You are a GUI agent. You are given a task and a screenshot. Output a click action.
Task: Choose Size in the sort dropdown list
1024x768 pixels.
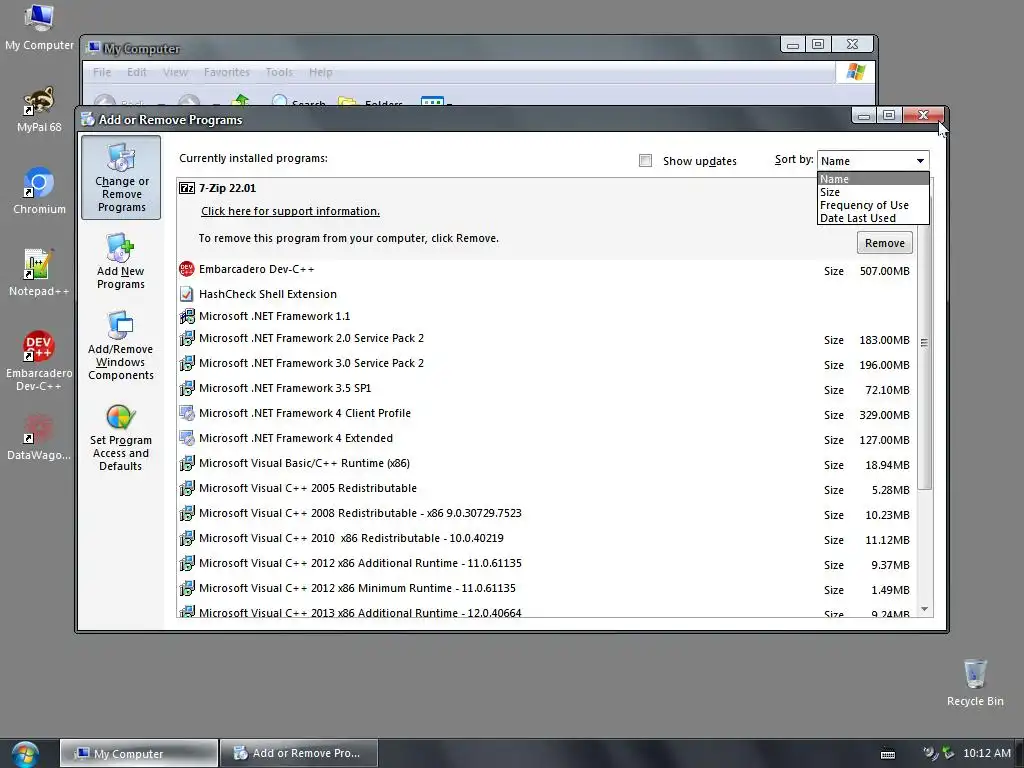click(873, 192)
